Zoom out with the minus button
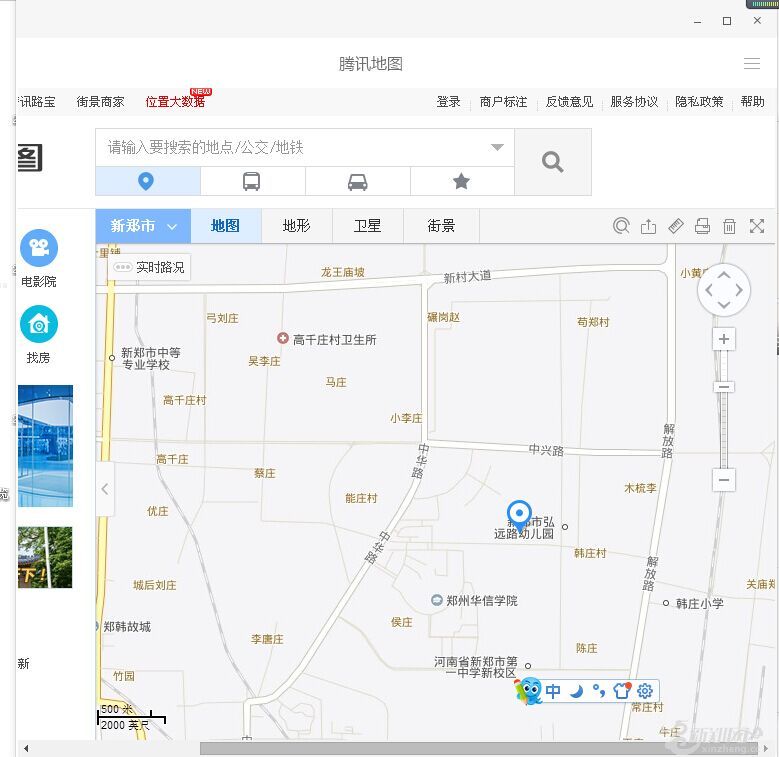Image resolution: width=779 pixels, height=757 pixels. coord(724,480)
